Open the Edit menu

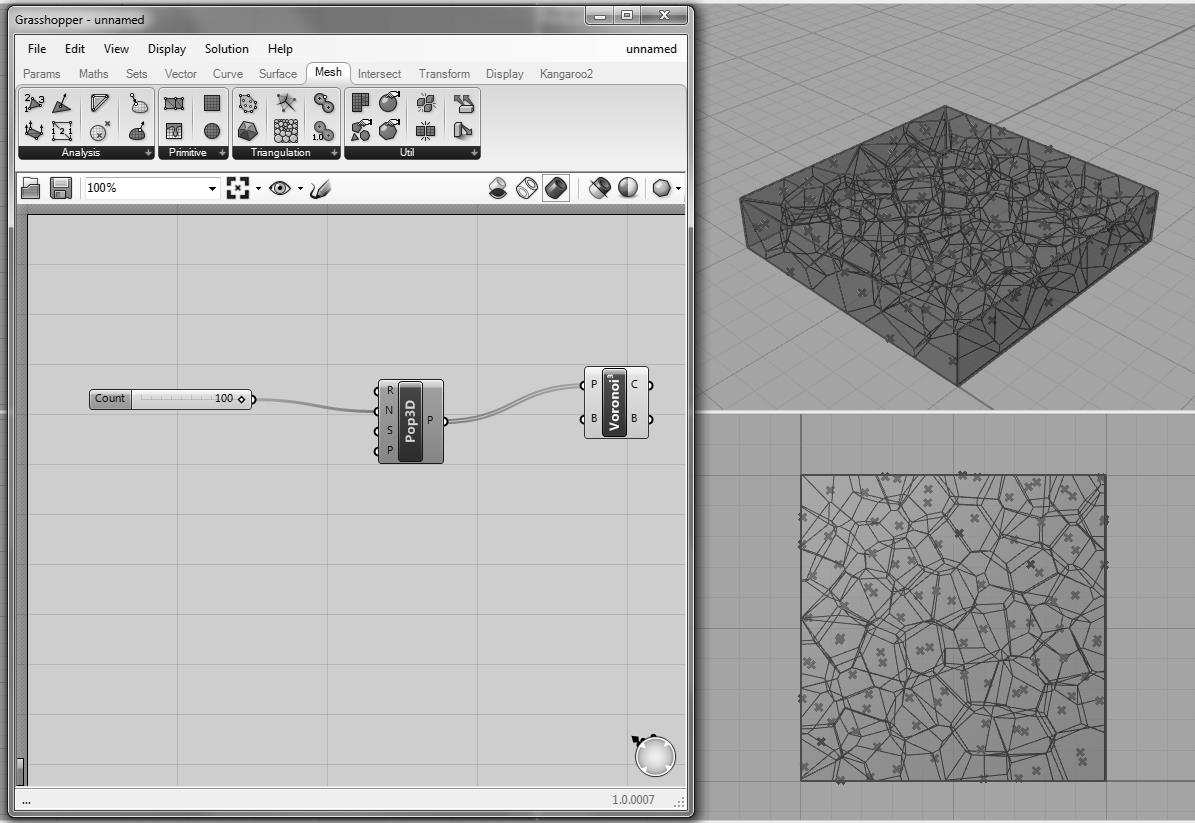tap(75, 49)
